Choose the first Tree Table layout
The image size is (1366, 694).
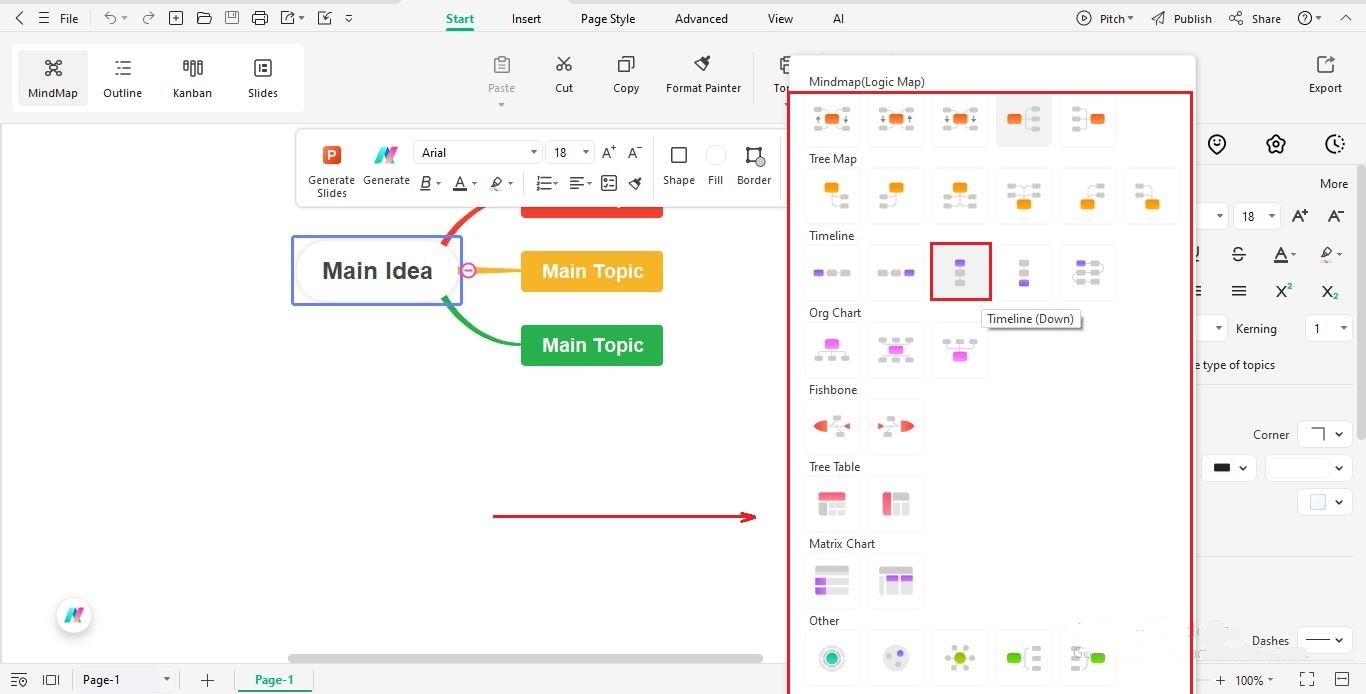(x=832, y=503)
